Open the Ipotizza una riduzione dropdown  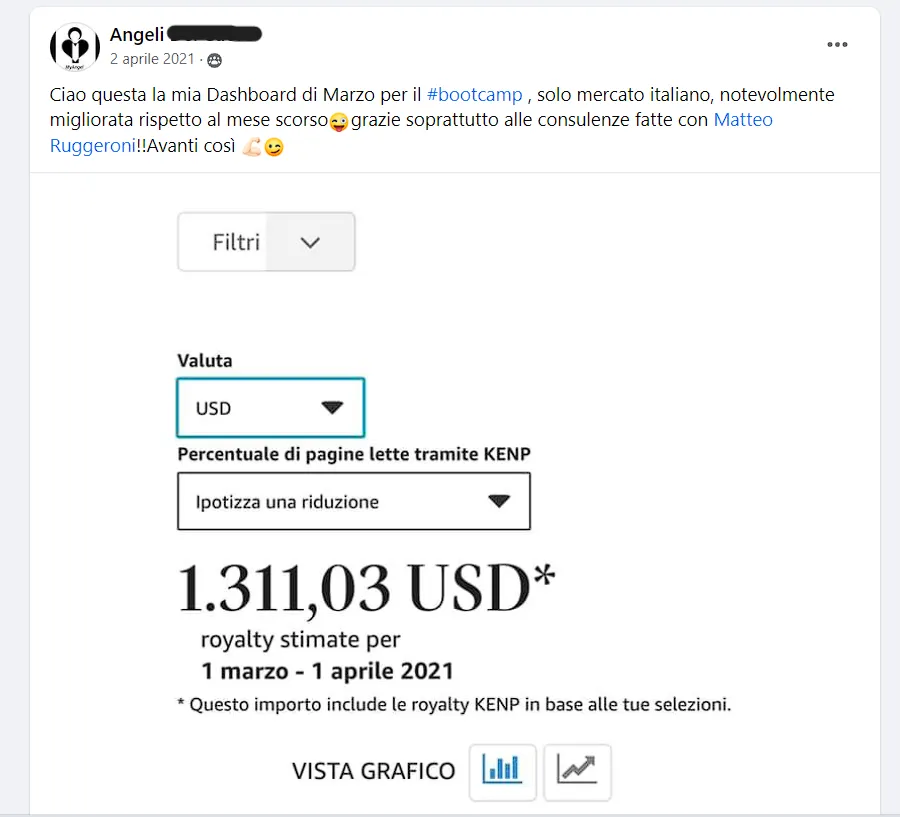coord(354,501)
